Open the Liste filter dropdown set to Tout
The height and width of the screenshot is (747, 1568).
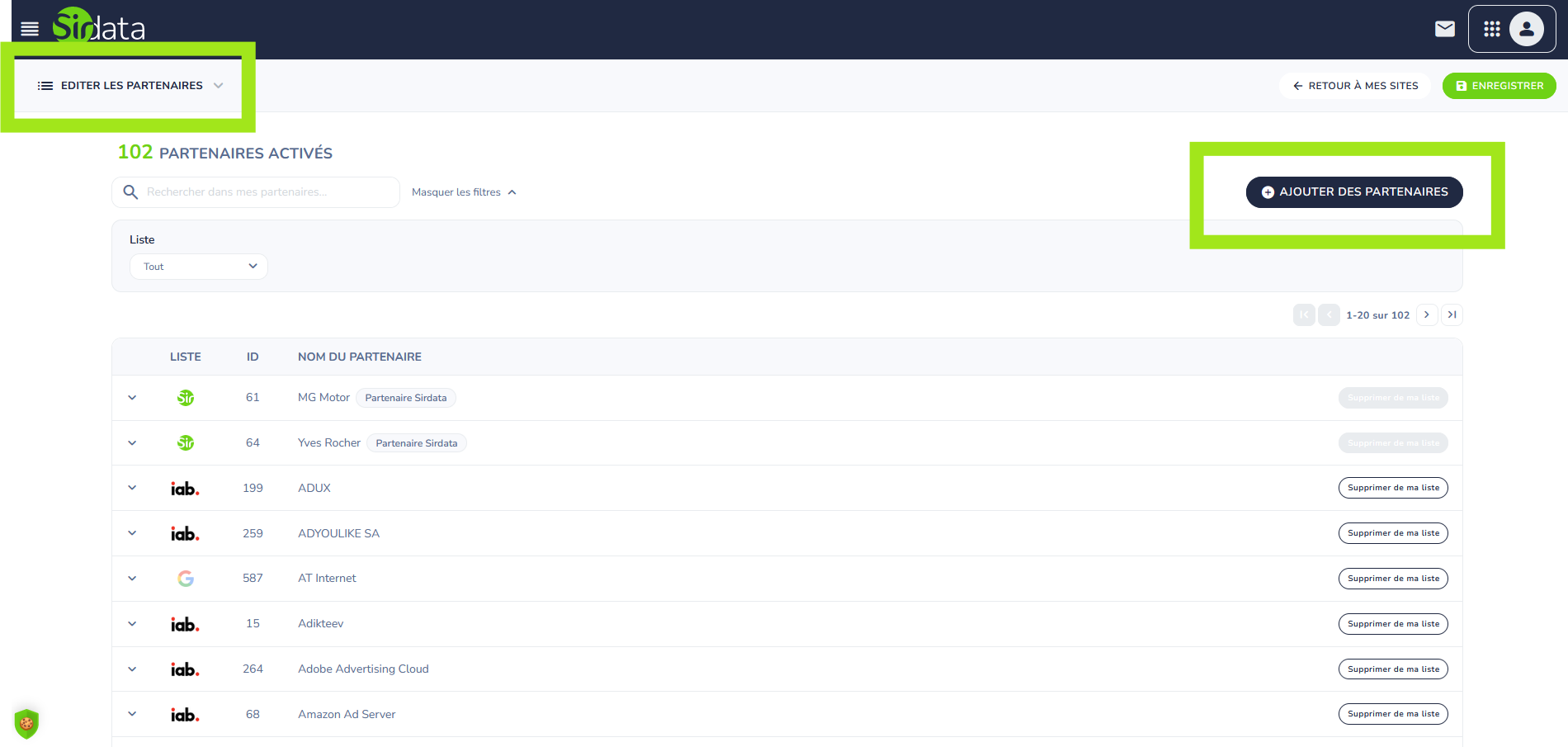point(199,267)
